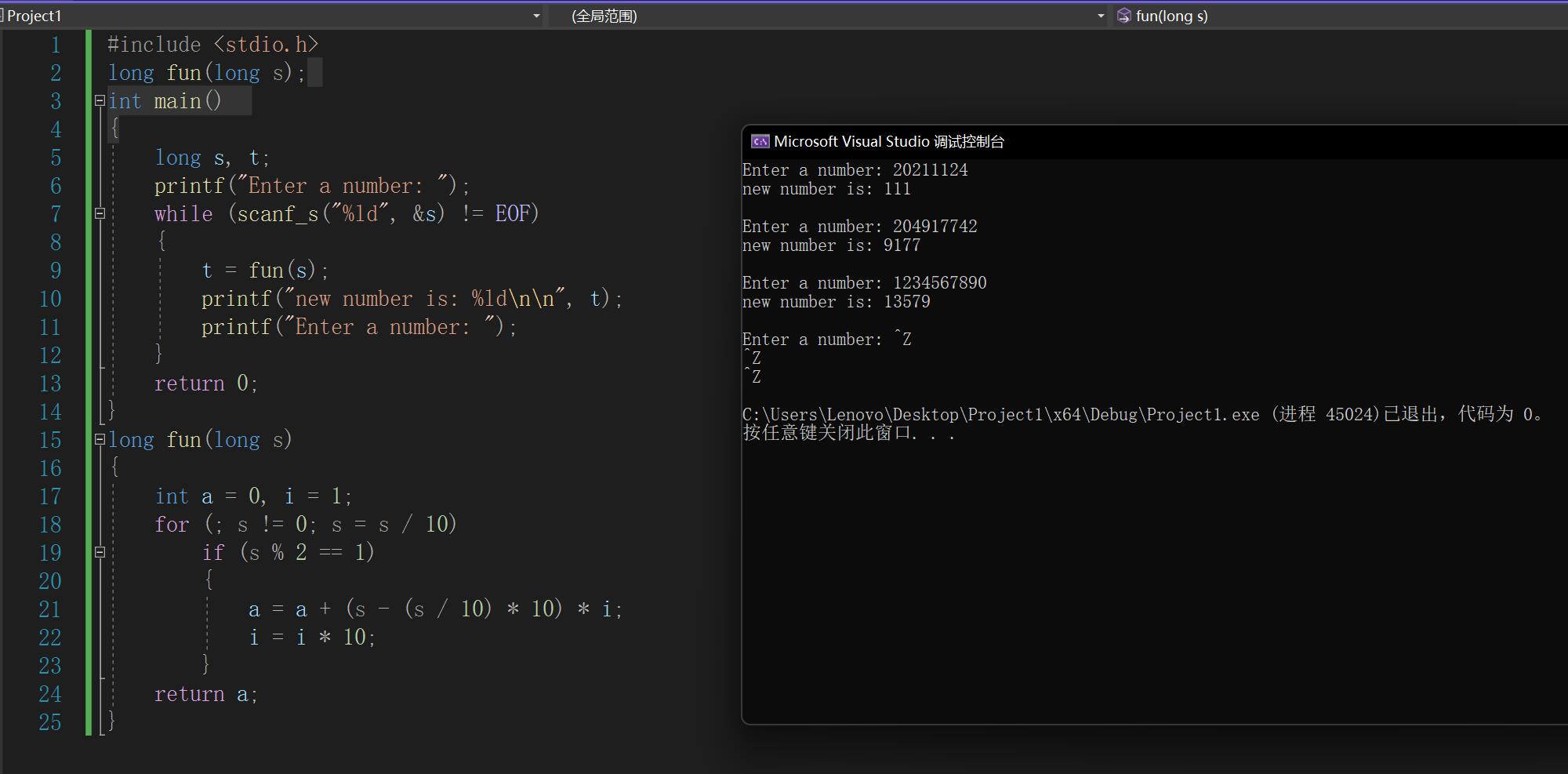This screenshot has height=774, width=1568.
Task: Click console output "new number is: 9177"
Action: pyautogui.click(x=832, y=245)
